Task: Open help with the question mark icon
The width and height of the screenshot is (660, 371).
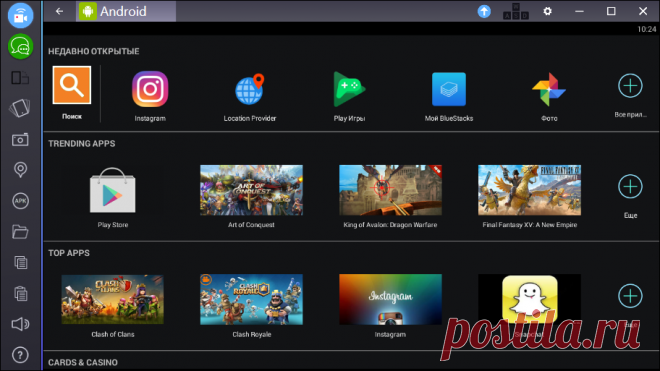Action: [x=20, y=355]
